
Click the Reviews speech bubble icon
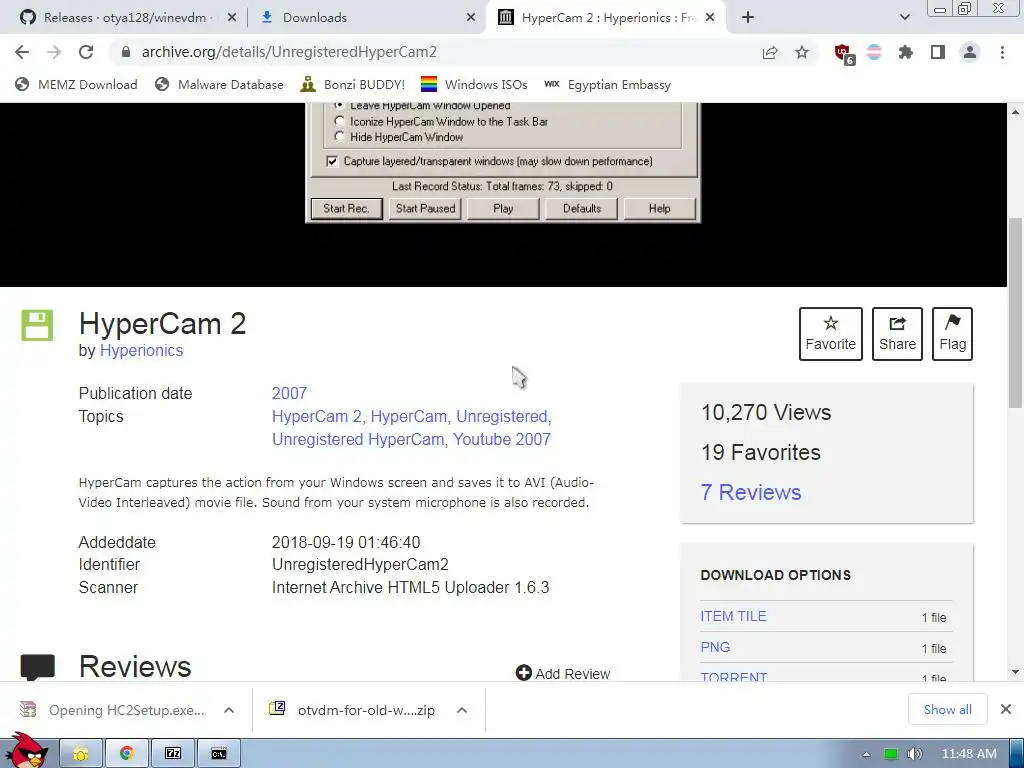coord(37,667)
